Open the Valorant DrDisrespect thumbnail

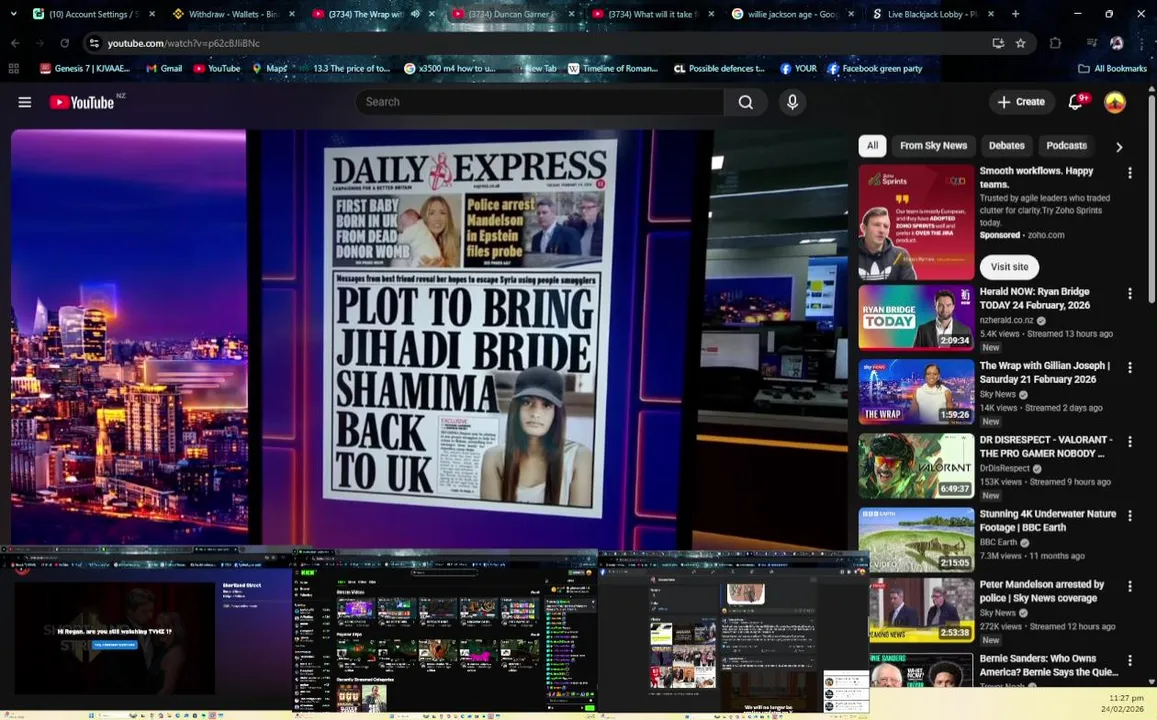click(916, 465)
